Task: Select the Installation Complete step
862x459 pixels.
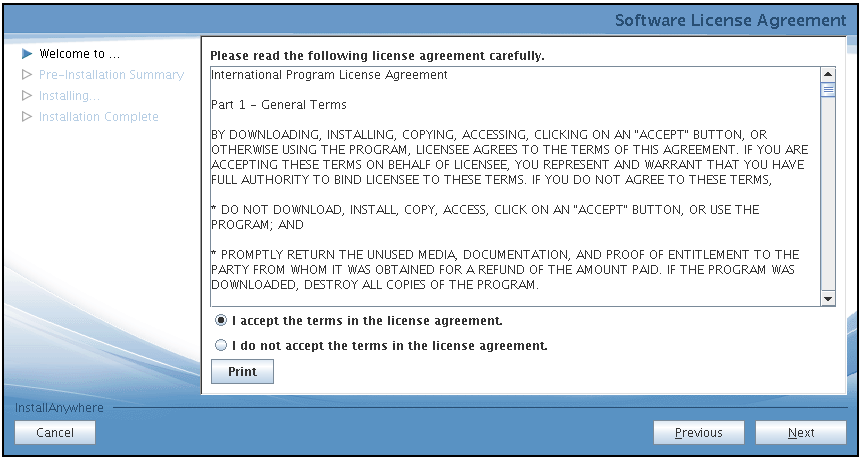Action: click(x=98, y=117)
